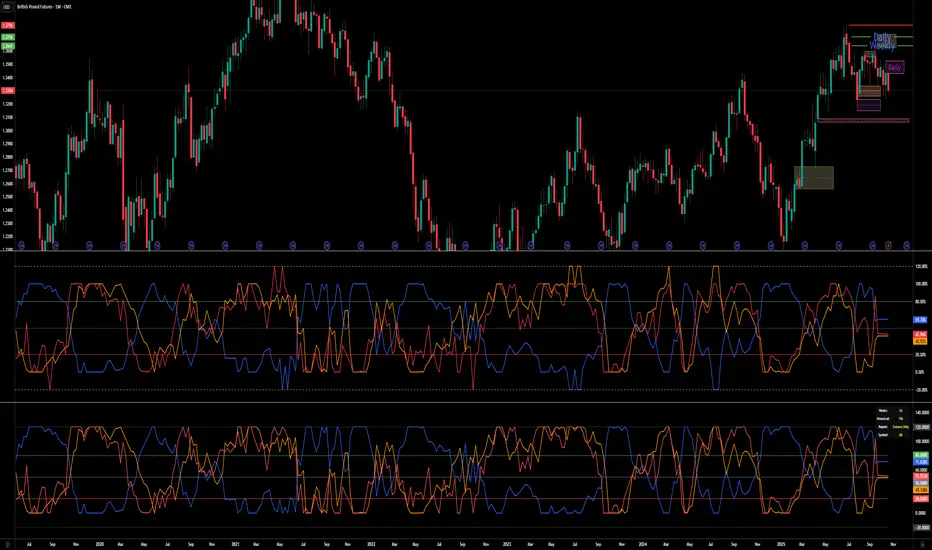Select the purple boxed 'Daily' label
Image resolution: width=932 pixels, height=550 pixels.
point(895,67)
